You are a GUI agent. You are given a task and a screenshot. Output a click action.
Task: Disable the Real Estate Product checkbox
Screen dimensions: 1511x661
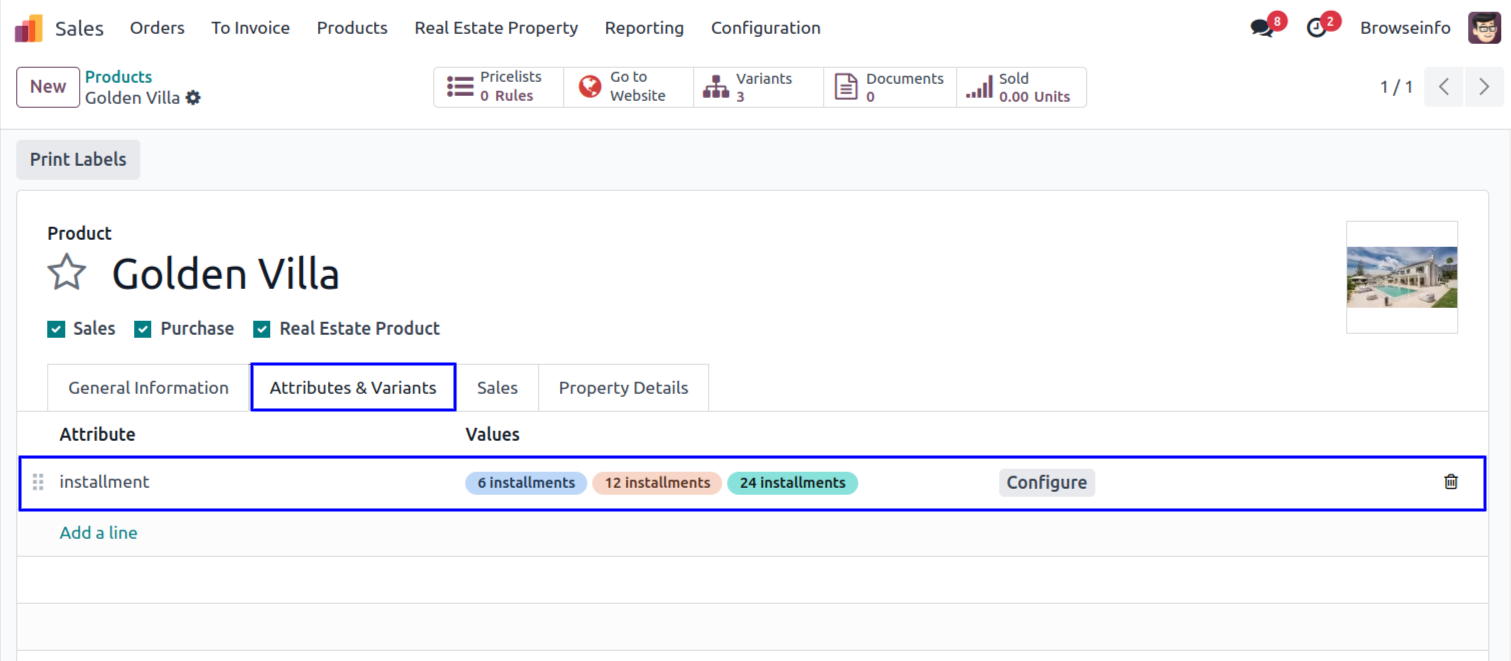pyautogui.click(x=262, y=329)
